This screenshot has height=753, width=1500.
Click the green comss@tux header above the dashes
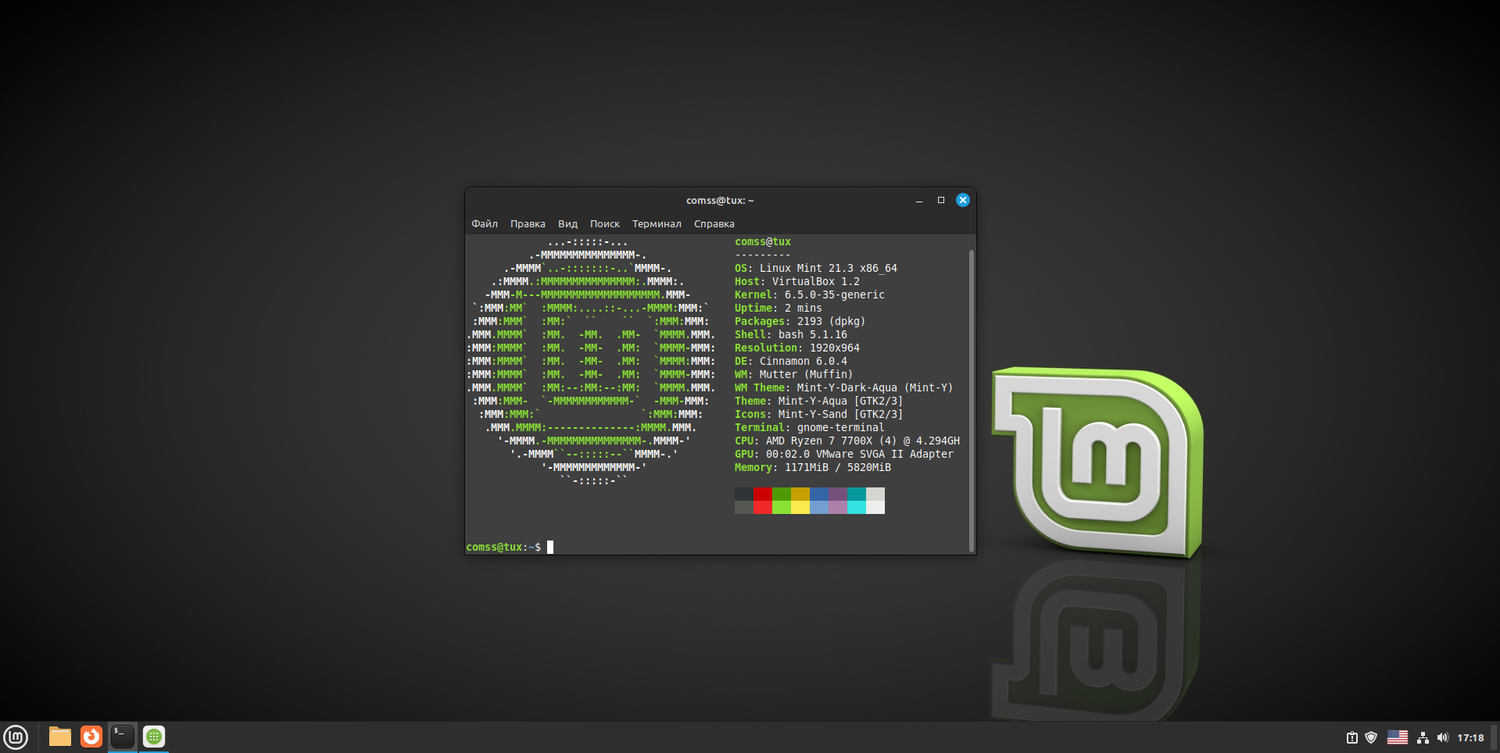[x=763, y=242]
